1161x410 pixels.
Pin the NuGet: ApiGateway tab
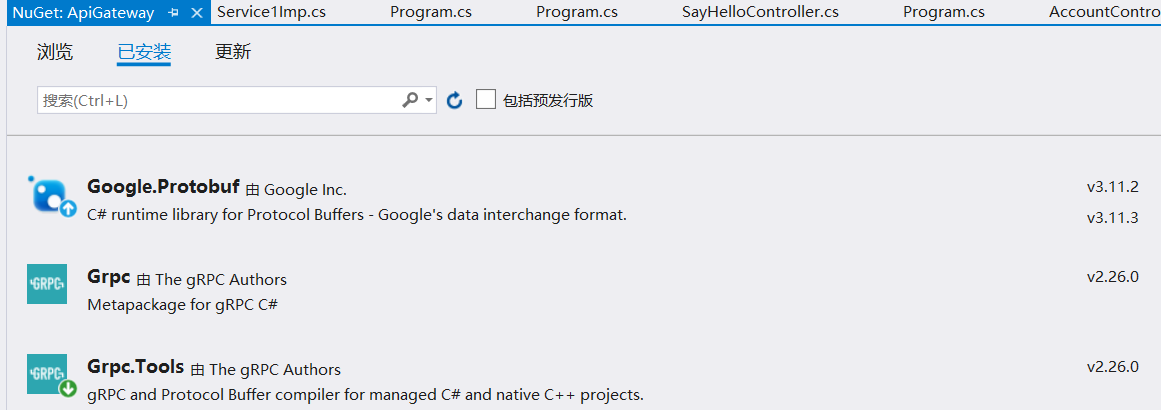[173, 13]
